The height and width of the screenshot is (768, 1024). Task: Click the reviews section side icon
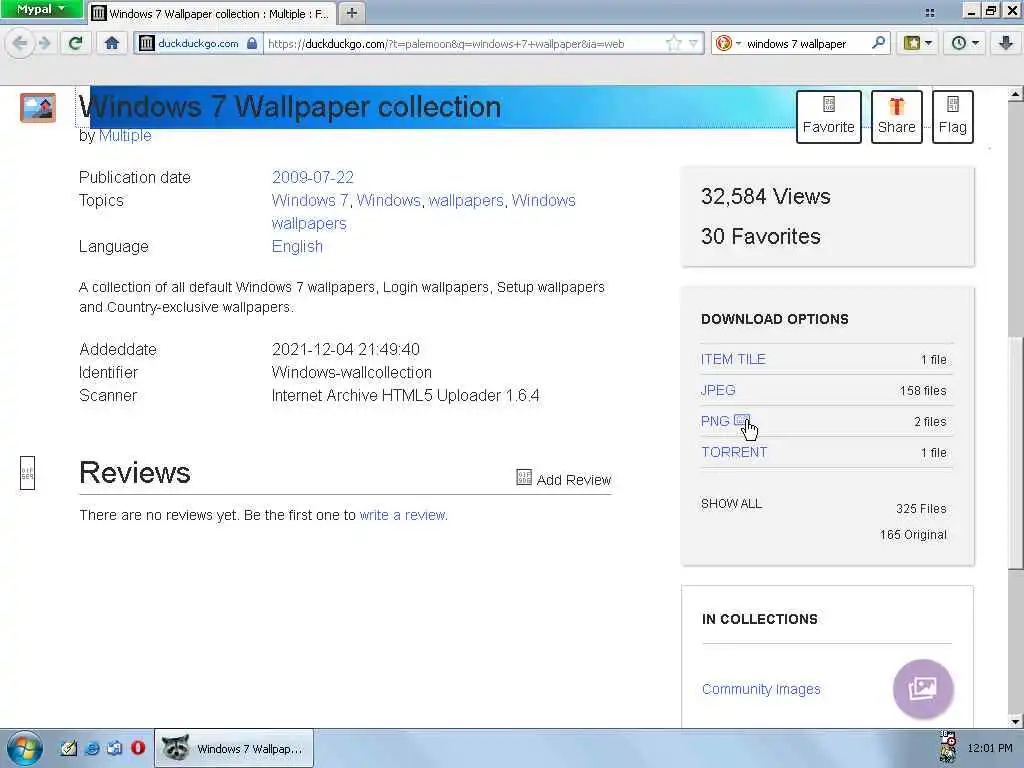(27, 473)
